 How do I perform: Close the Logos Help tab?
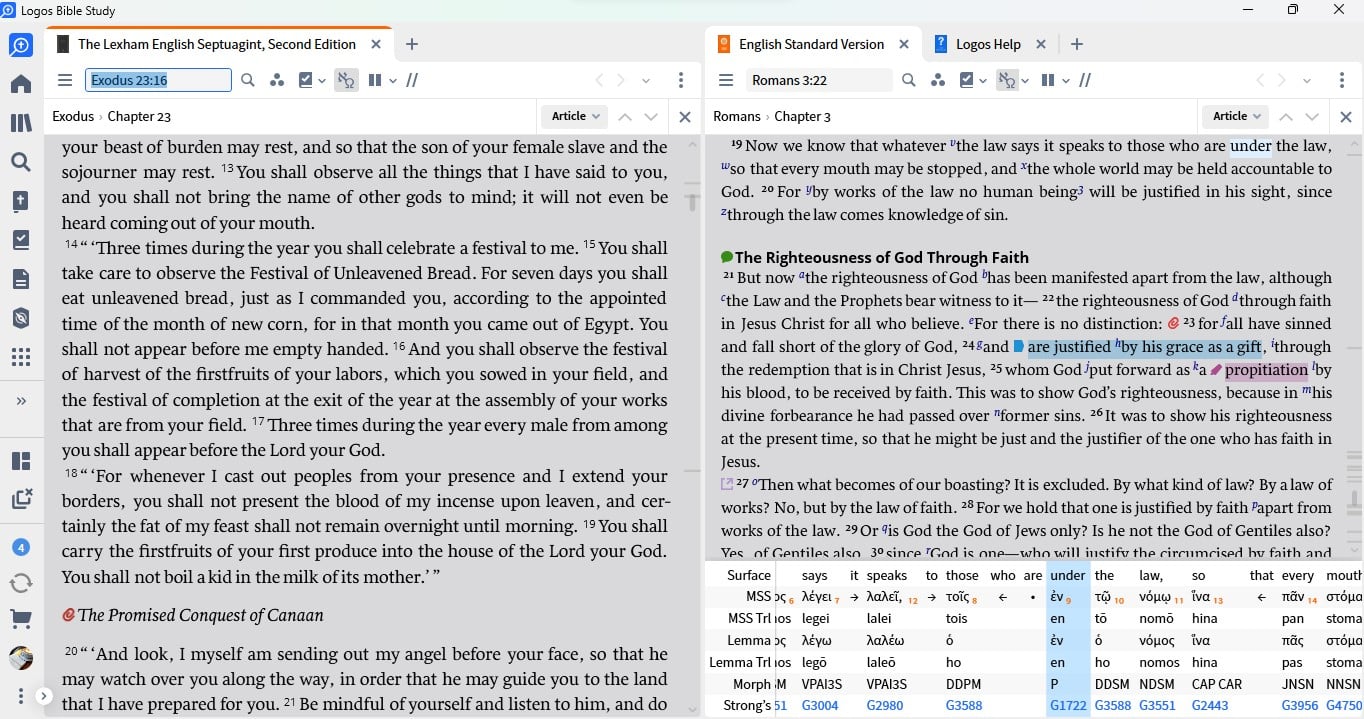click(x=1041, y=44)
